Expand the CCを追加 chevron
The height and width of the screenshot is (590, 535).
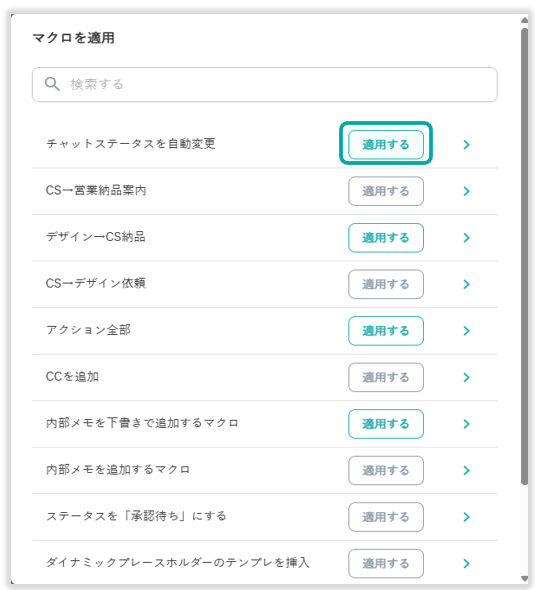[467, 377]
